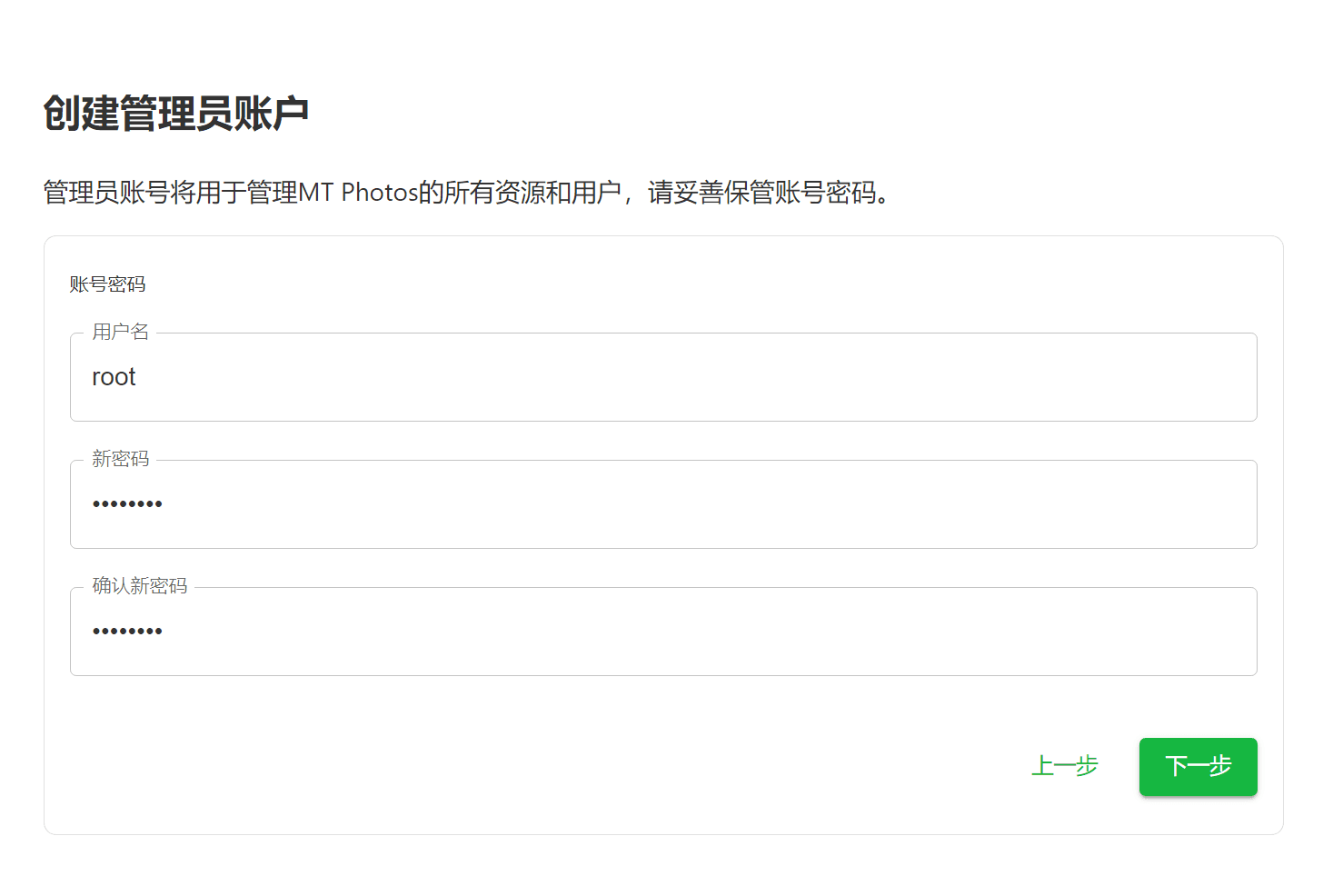This screenshot has width=1323, height=896.
Task: Click the 确认新密码 floating label
Action: 139,586
